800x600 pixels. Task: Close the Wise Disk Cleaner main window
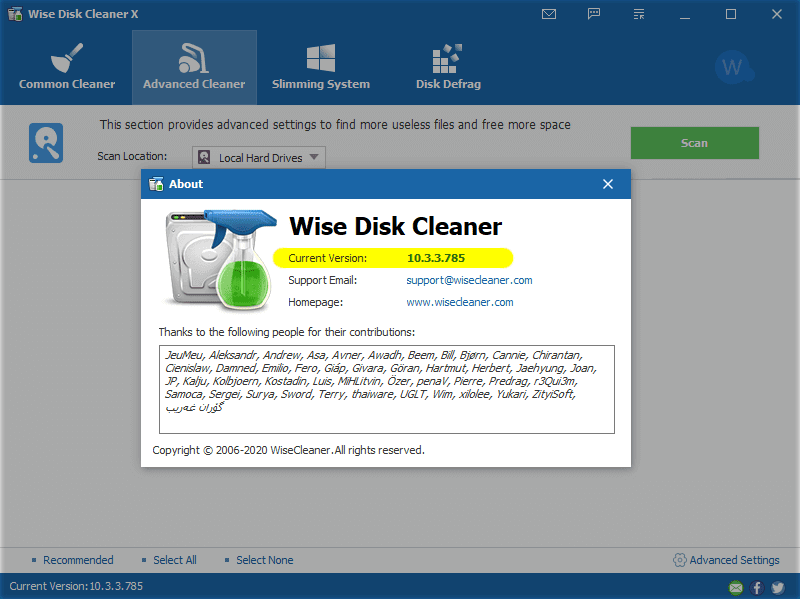(777, 14)
